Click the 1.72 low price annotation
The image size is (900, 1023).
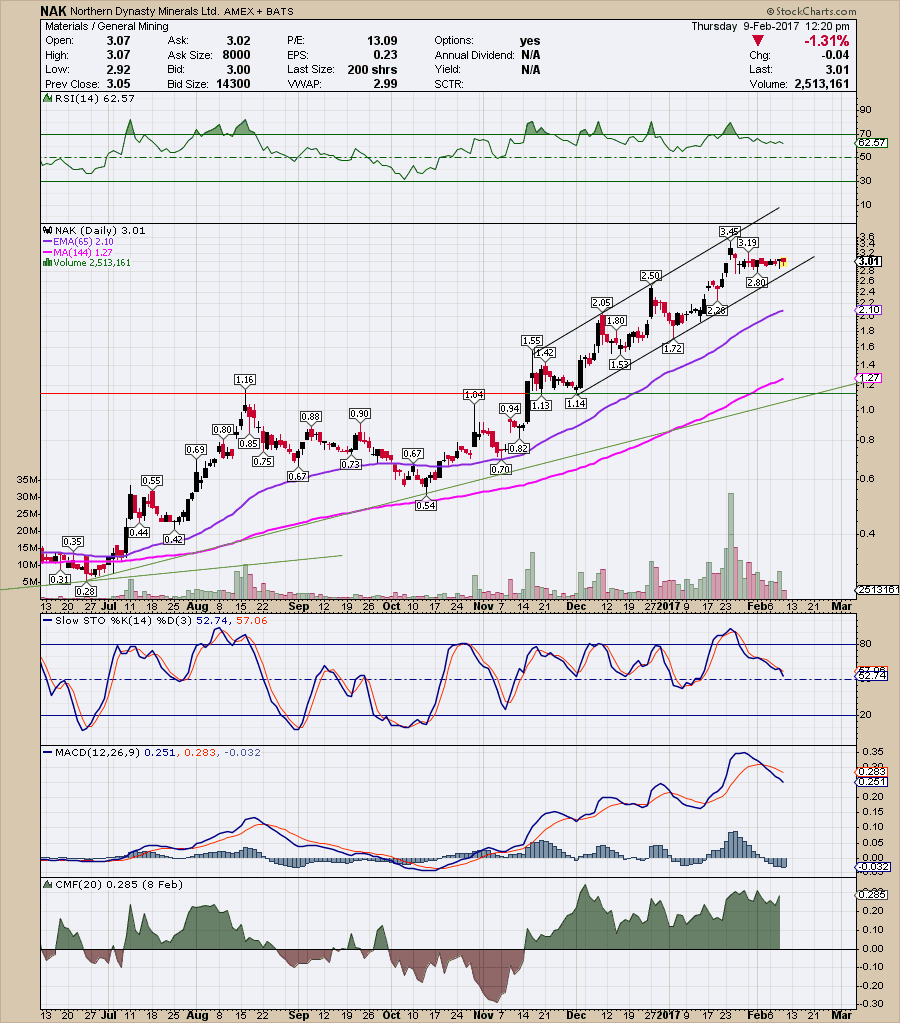pos(673,348)
